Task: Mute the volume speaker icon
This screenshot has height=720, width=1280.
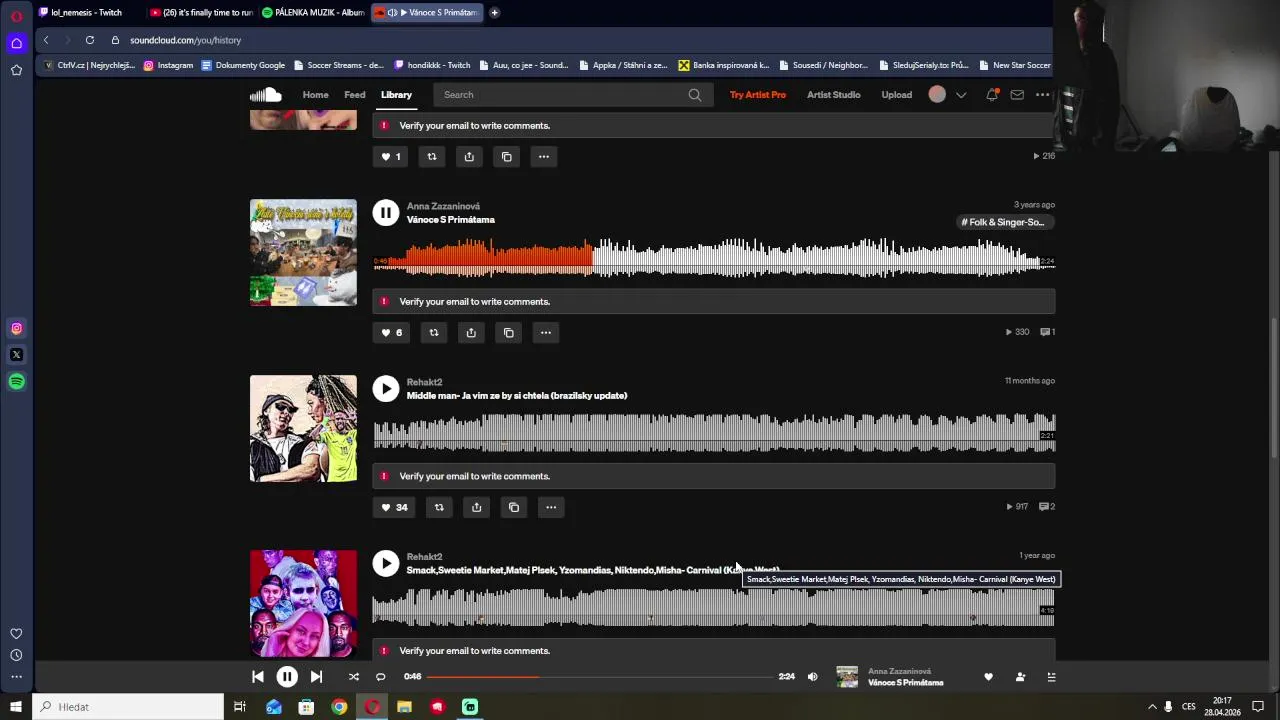Action: point(812,677)
